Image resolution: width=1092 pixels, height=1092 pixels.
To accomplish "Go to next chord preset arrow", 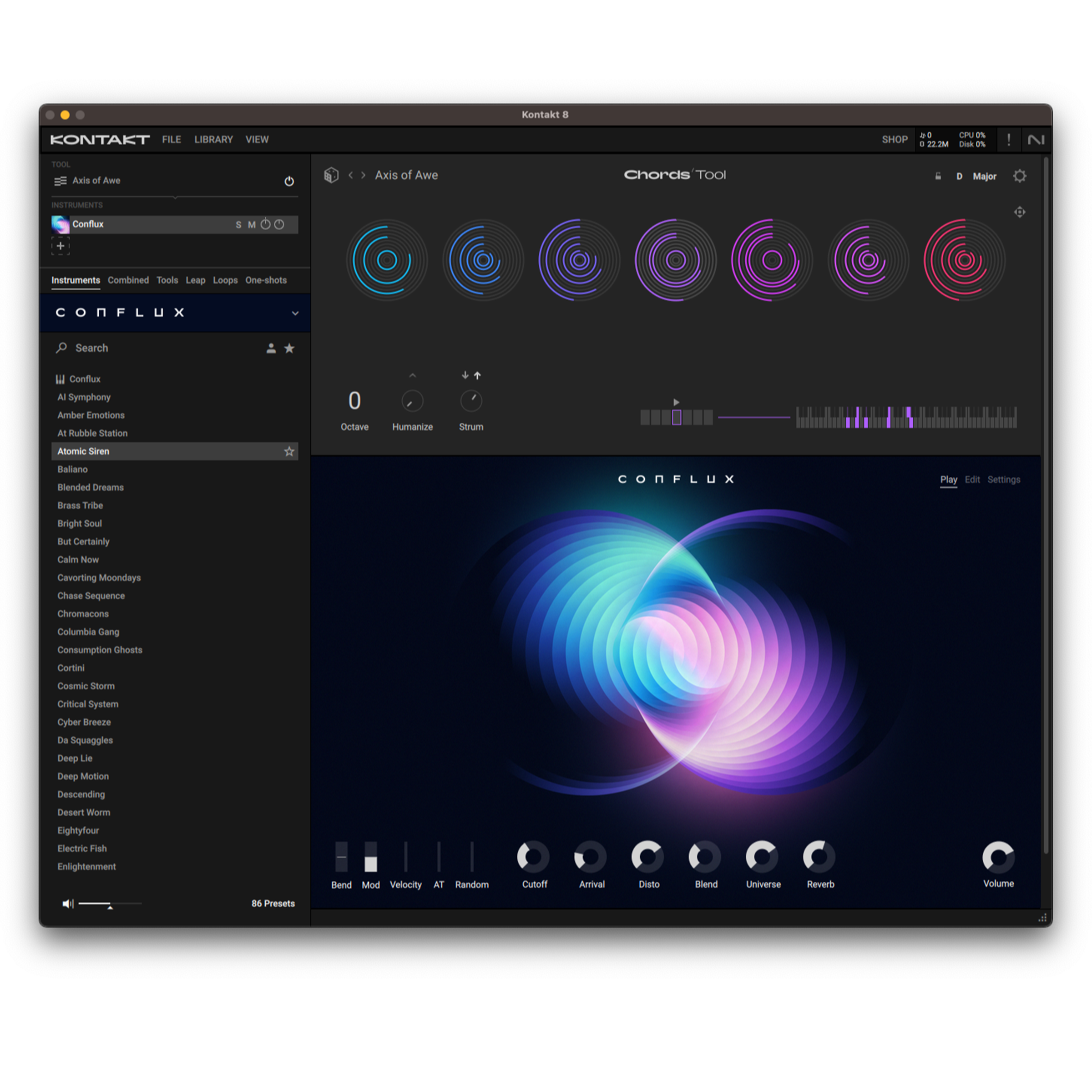I will 364,175.
